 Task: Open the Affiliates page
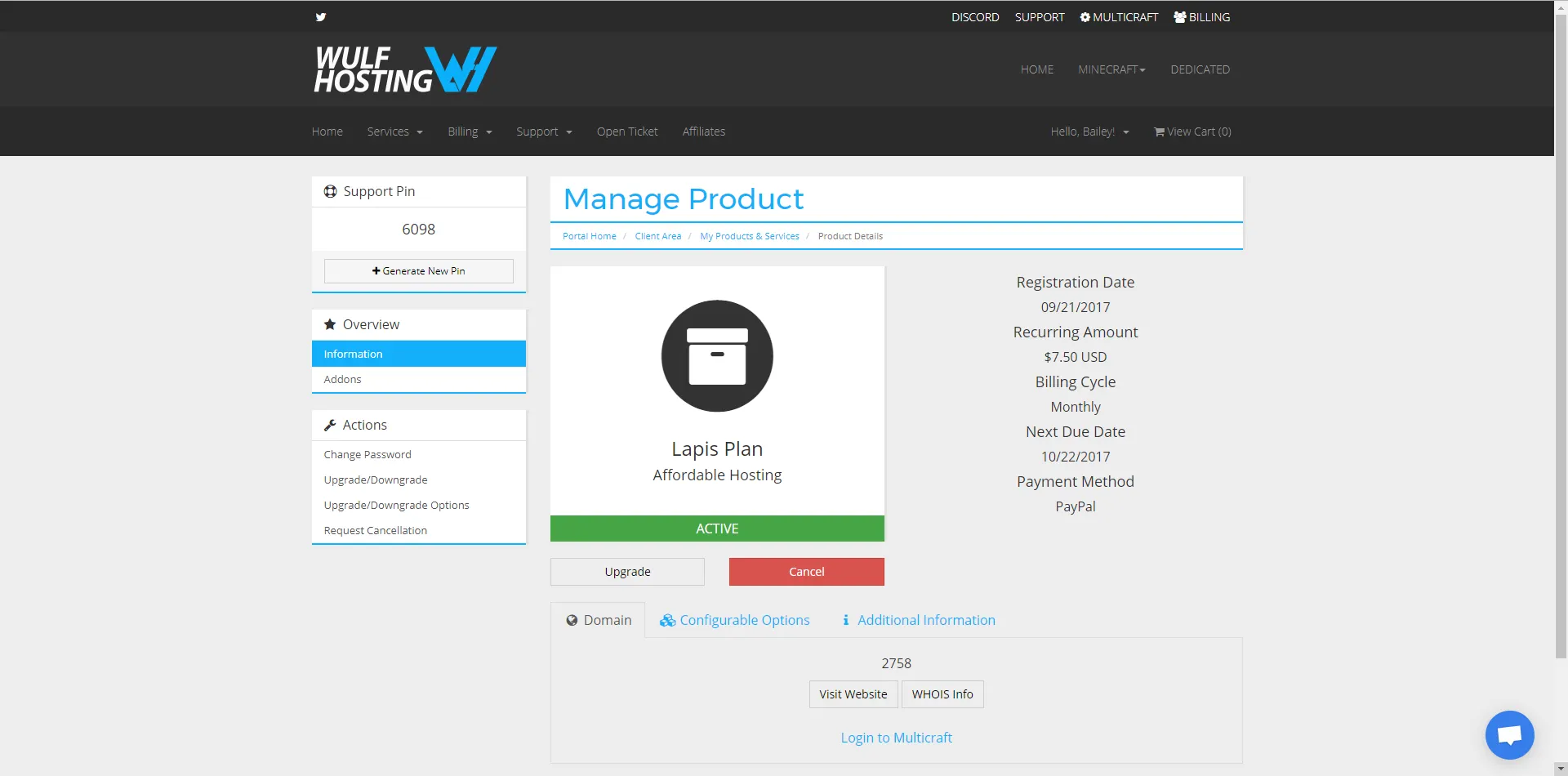point(704,132)
